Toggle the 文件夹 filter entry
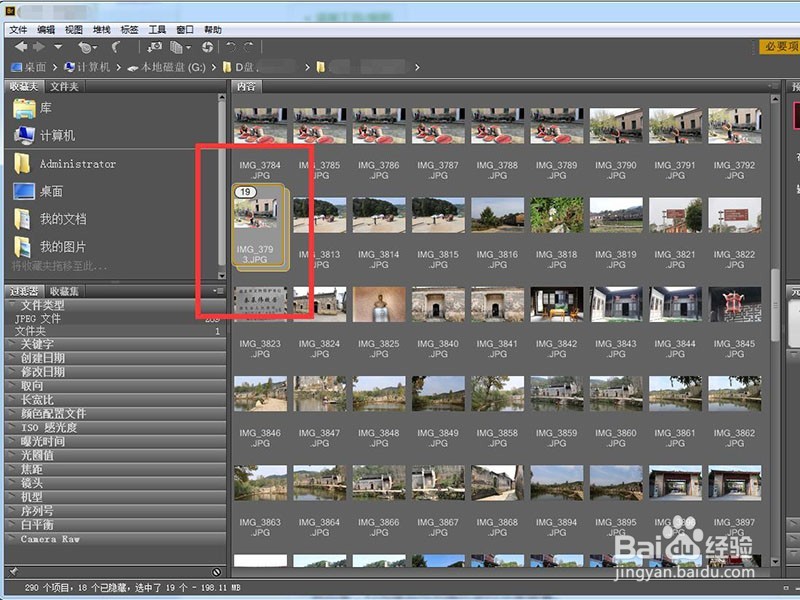This screenshot has height=600, width=800. [x=115, y=331]
